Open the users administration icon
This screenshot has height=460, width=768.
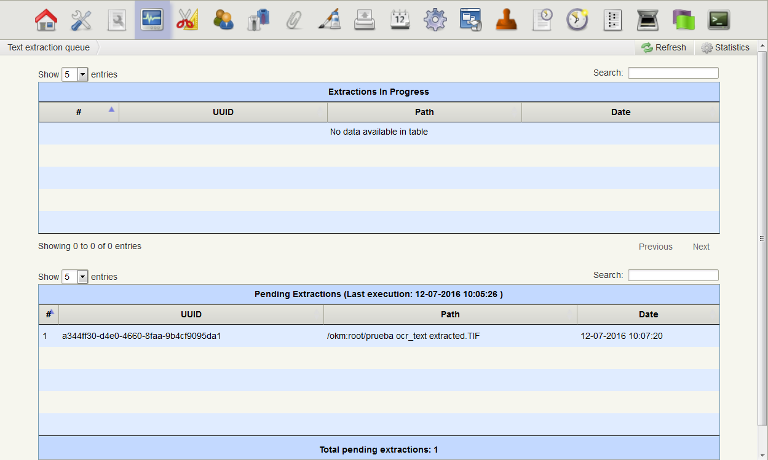(223, 20)
